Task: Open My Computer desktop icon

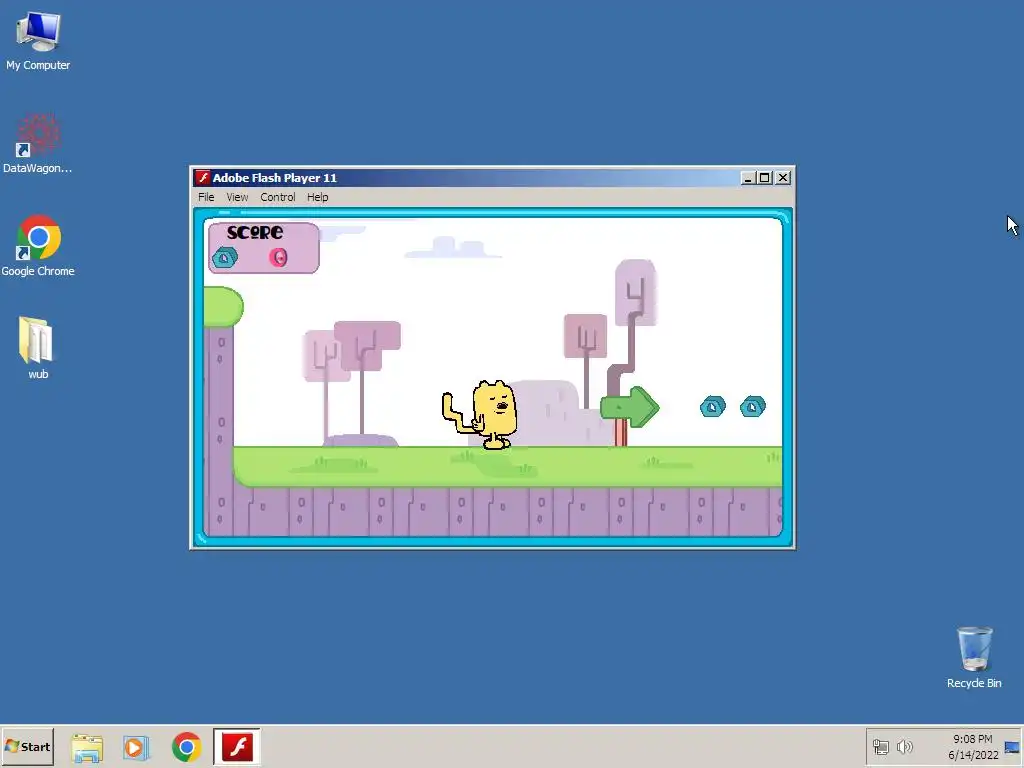Action: pos(38,40)
